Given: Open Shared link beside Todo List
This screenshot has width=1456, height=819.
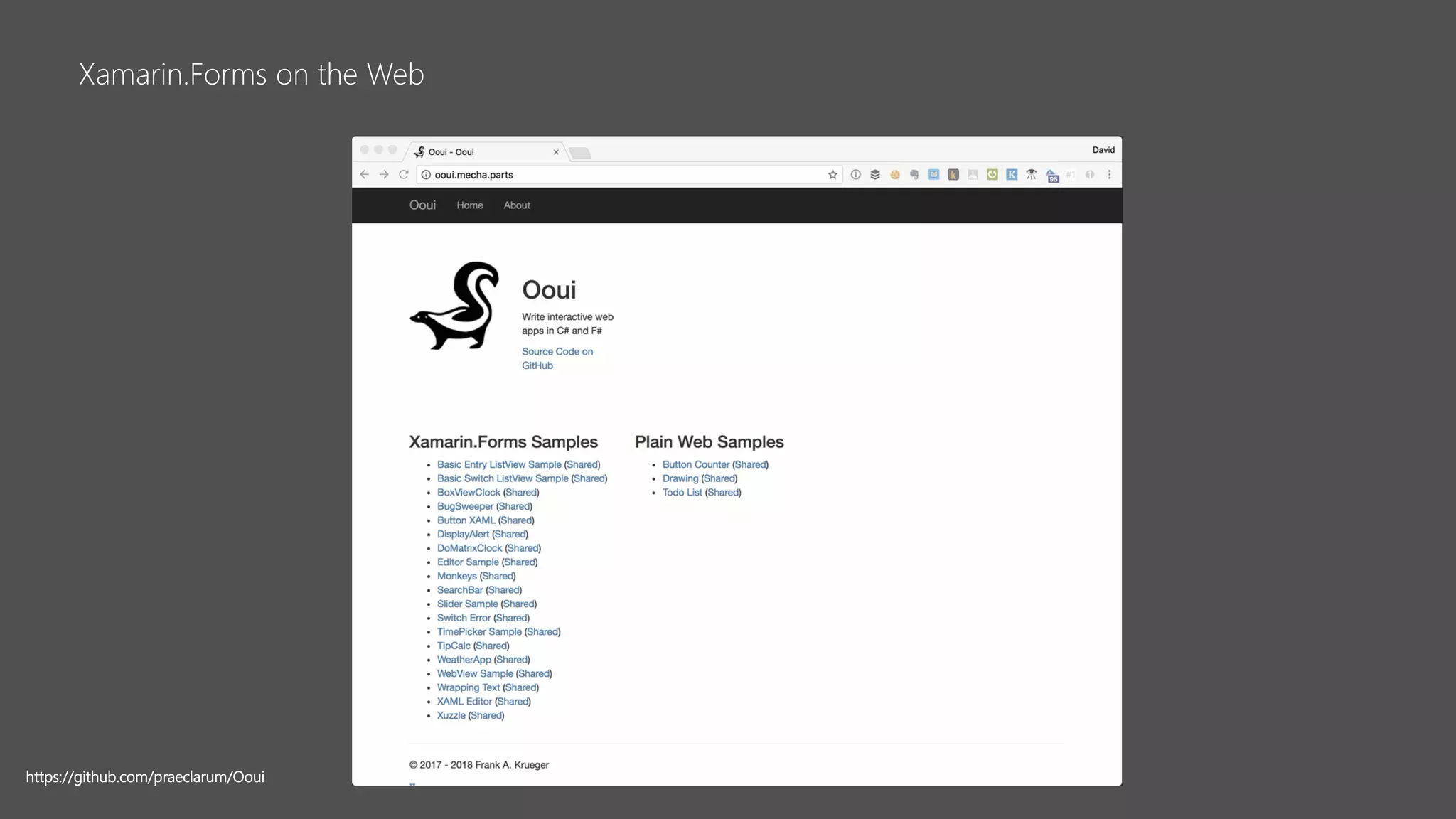Looking at the screenshot, I should [x=723, y=493].
